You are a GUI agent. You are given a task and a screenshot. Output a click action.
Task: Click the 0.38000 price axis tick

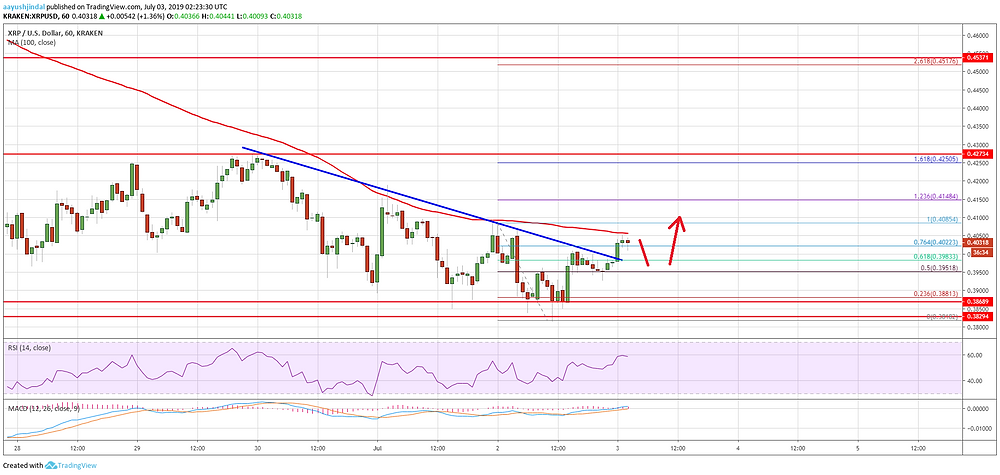coord(979,327)
